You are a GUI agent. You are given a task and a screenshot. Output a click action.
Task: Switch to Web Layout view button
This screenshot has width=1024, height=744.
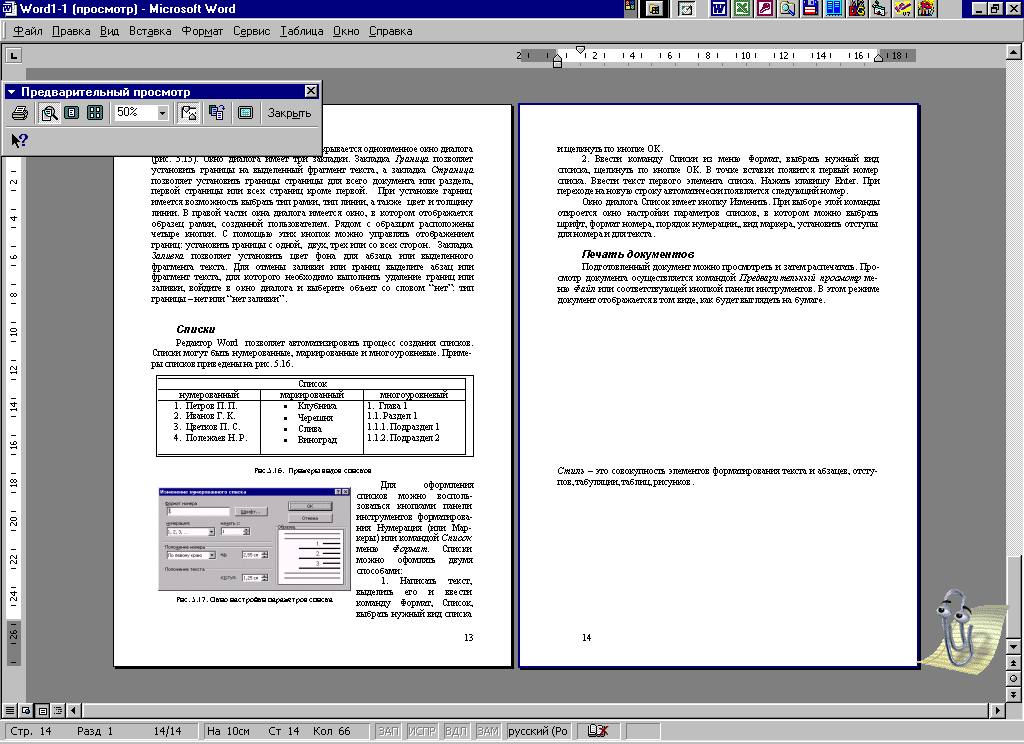(x=25, y=710)
